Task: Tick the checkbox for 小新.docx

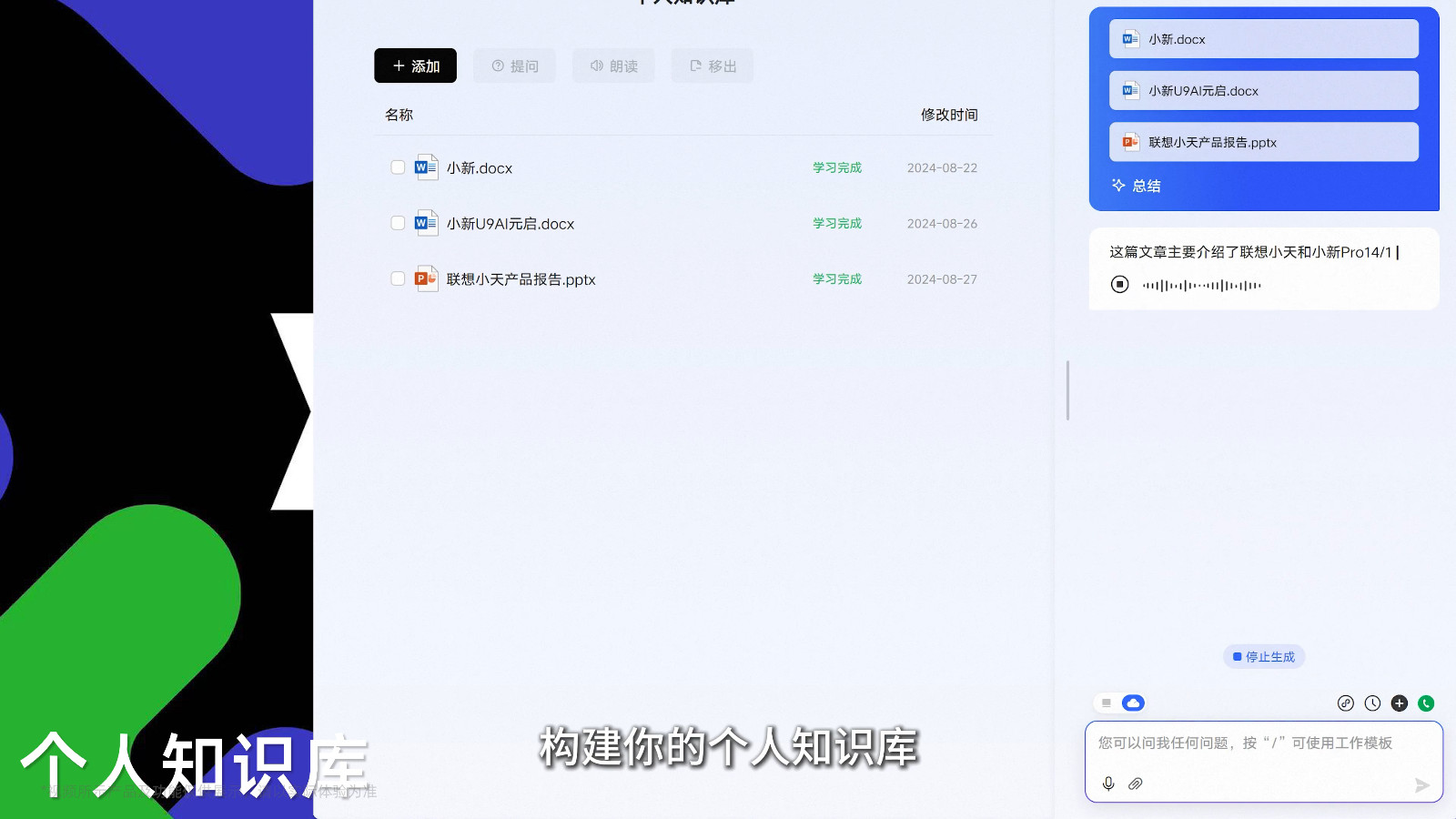Action: point(398,167)
